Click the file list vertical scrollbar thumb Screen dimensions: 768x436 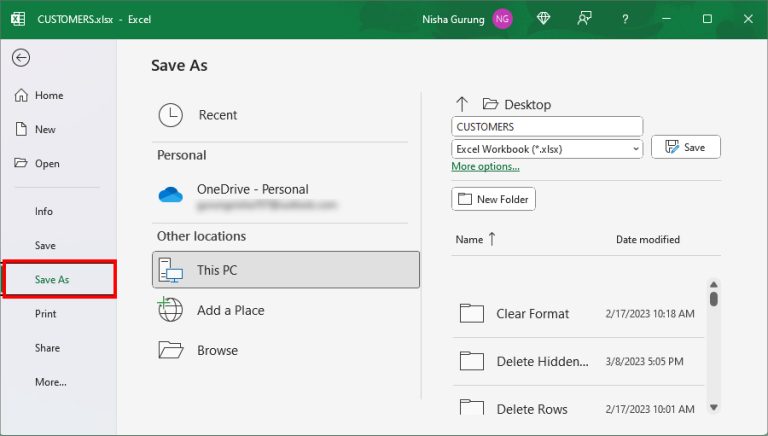pyautogui.click(x=713, y=298)
